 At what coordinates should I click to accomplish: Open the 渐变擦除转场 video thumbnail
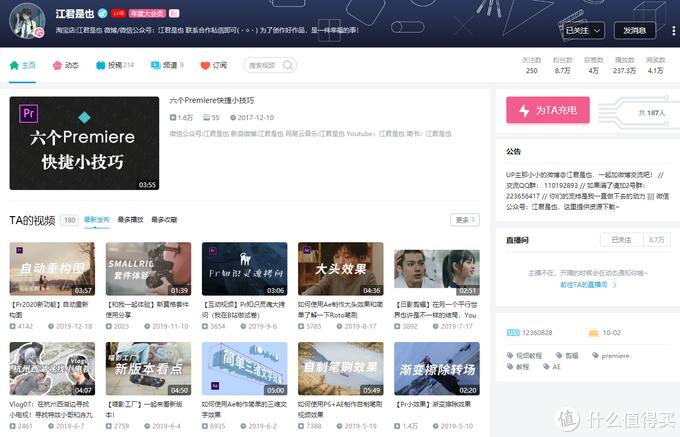pos(437,369)
